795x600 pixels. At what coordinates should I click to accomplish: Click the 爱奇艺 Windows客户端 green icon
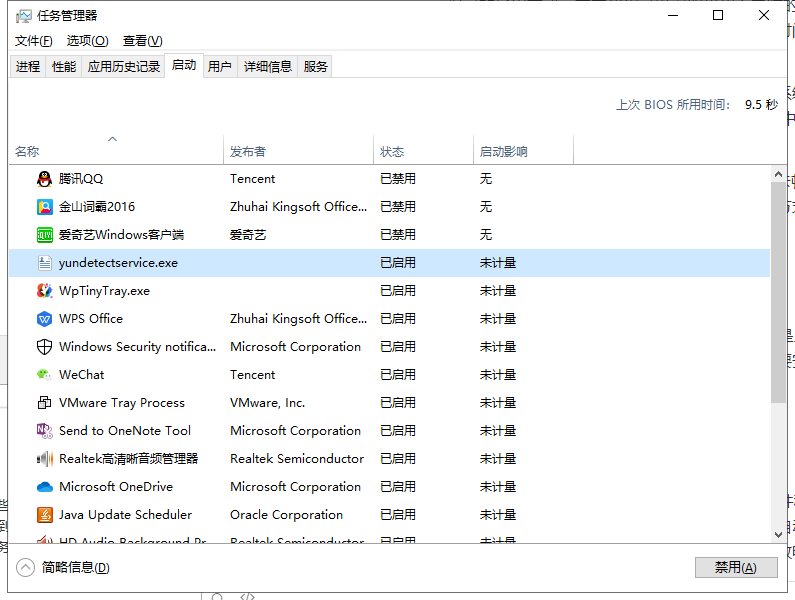pyautogui.click(x=45, y=235)
